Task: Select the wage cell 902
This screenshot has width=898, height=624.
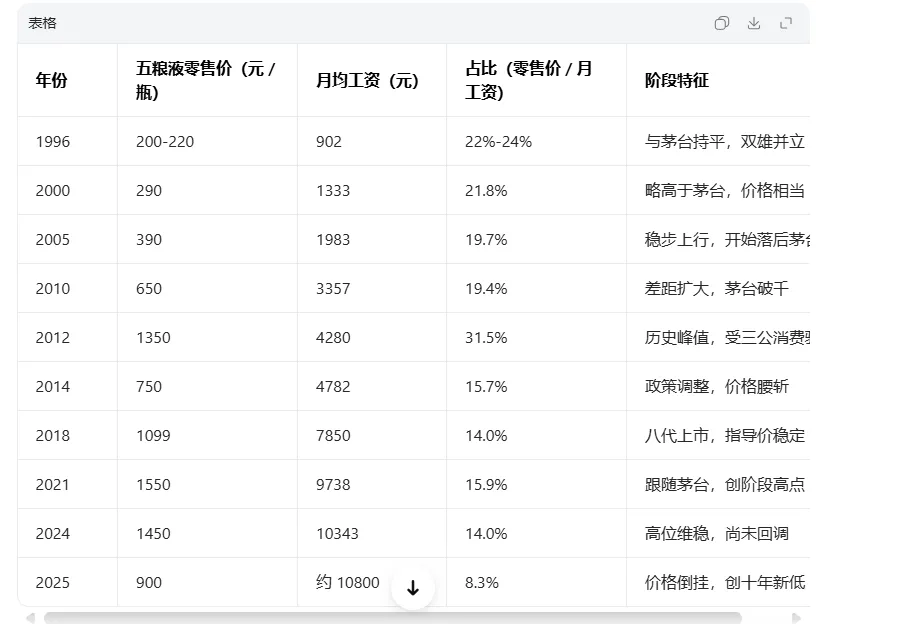Action: tap(372, 141)
